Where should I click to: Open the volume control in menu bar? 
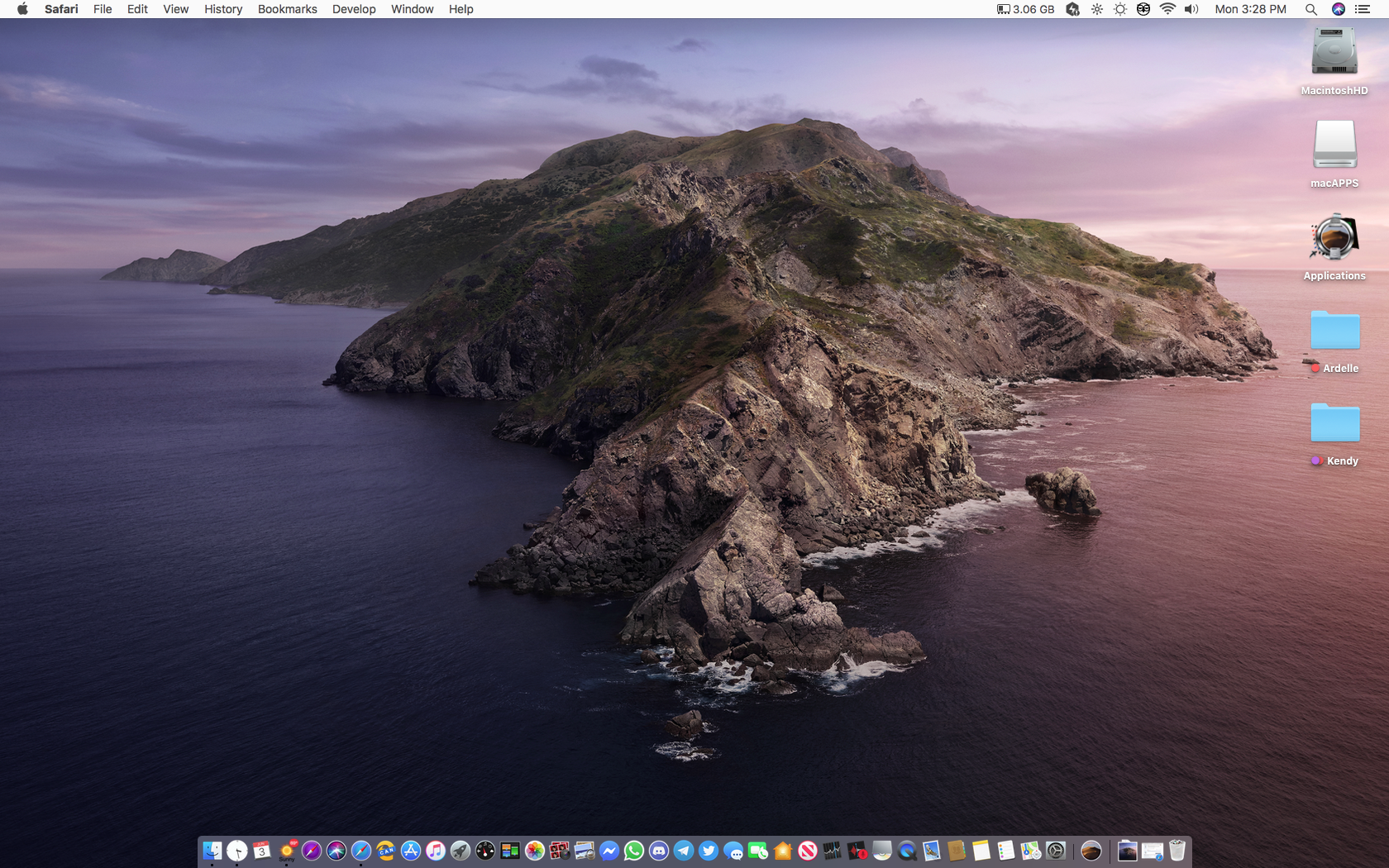tap(1191, 9)
